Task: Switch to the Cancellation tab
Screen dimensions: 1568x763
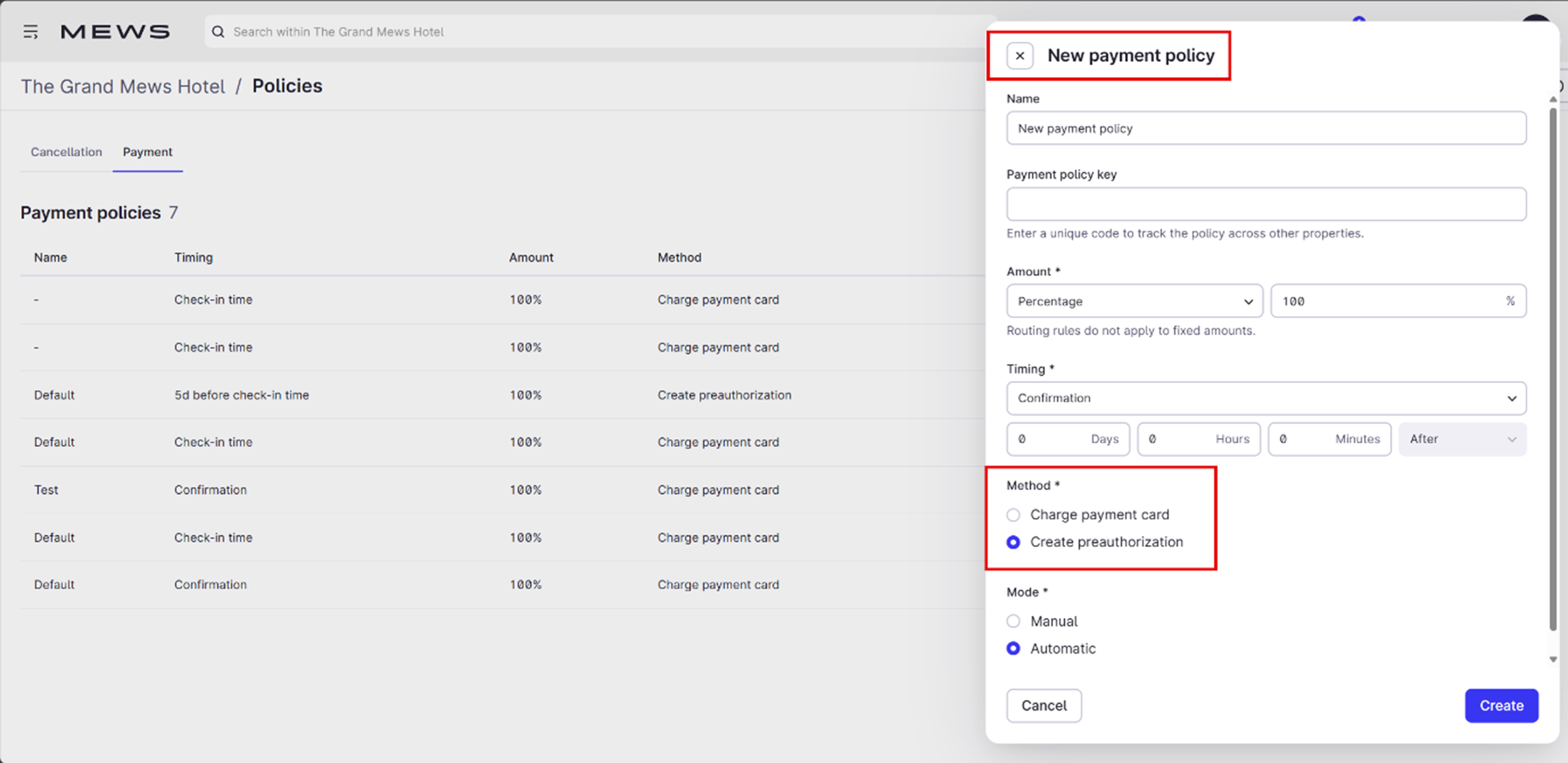Action: [x=66, y=152]
